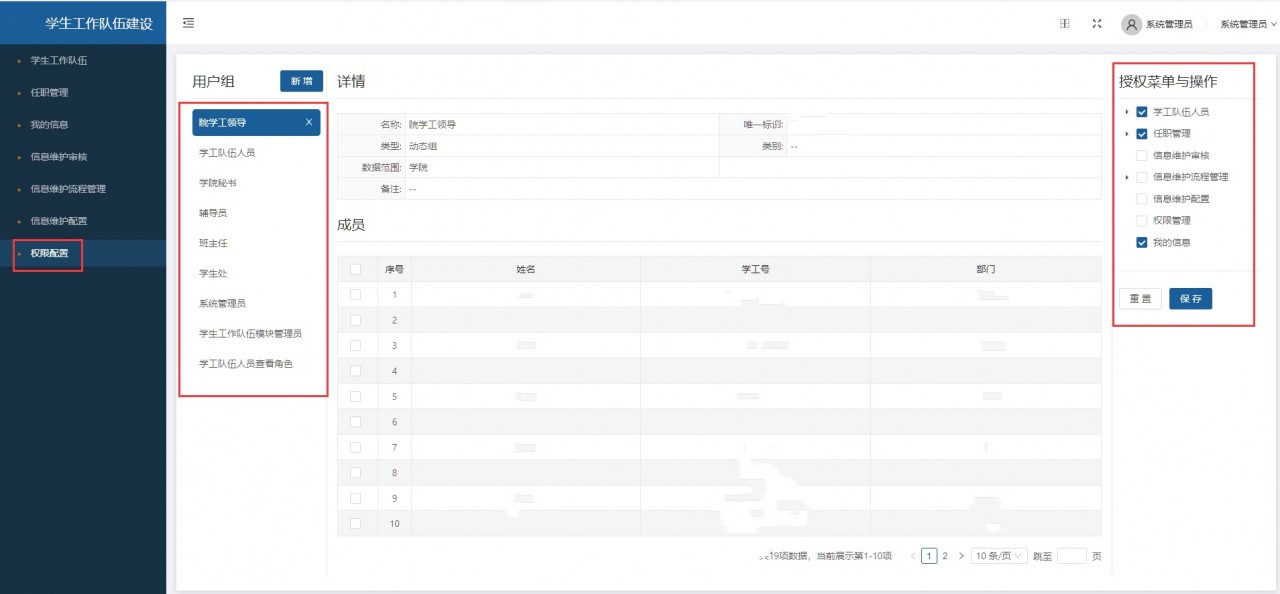Click the user avatar icon
Viewport: 1280px width, 594px height.
pyautogui.click(x=1131, y=24)
